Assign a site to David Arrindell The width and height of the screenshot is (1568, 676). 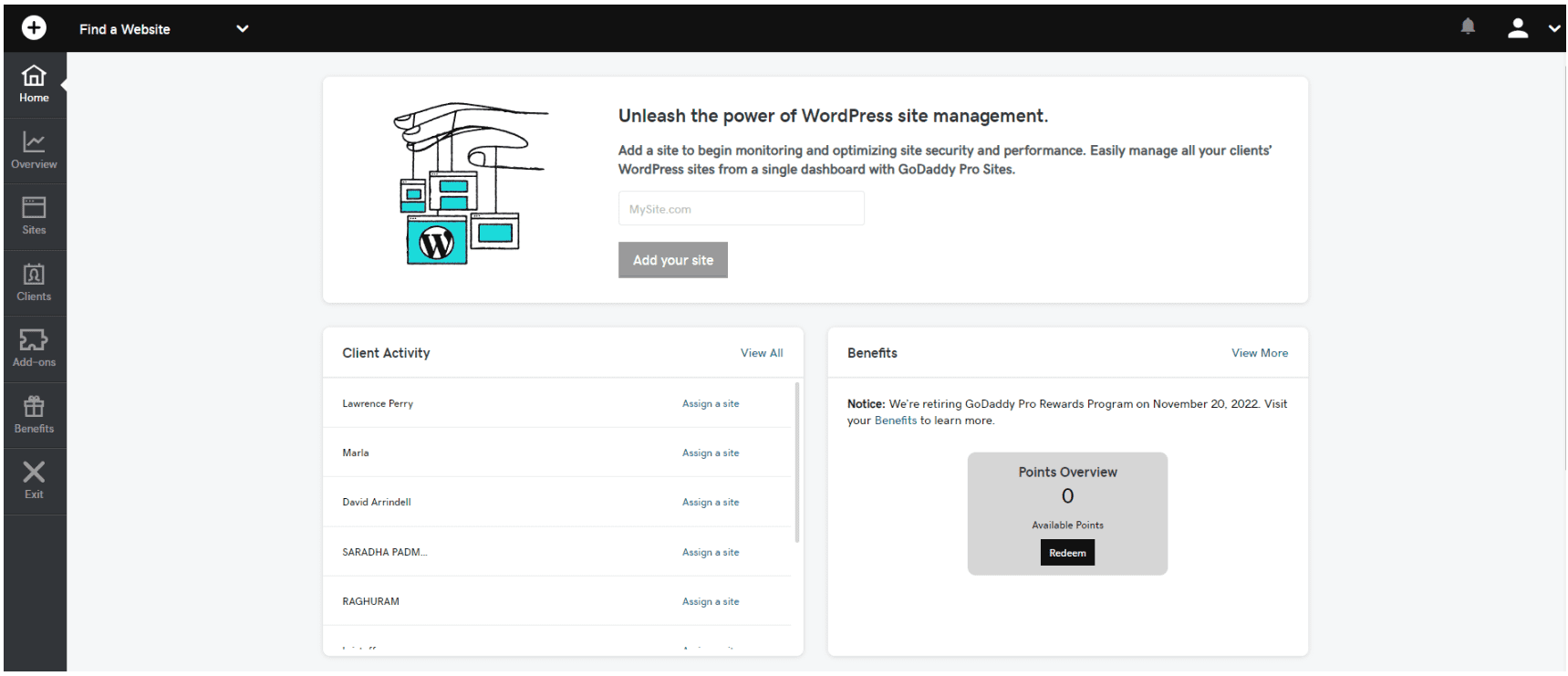711,502
